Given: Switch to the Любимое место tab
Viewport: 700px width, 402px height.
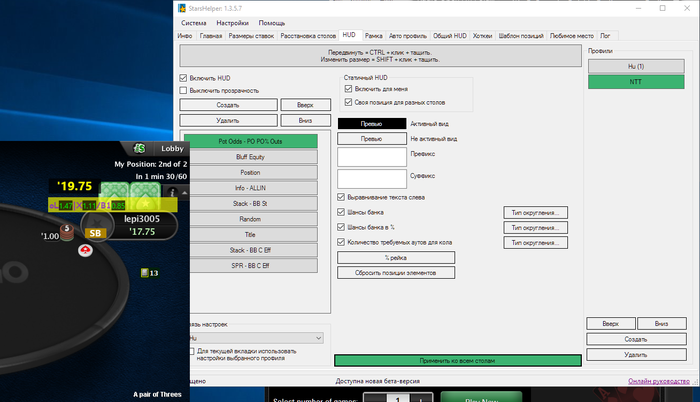Looking at the screenshot, I should pyautogui.click(x=571, y=36).
